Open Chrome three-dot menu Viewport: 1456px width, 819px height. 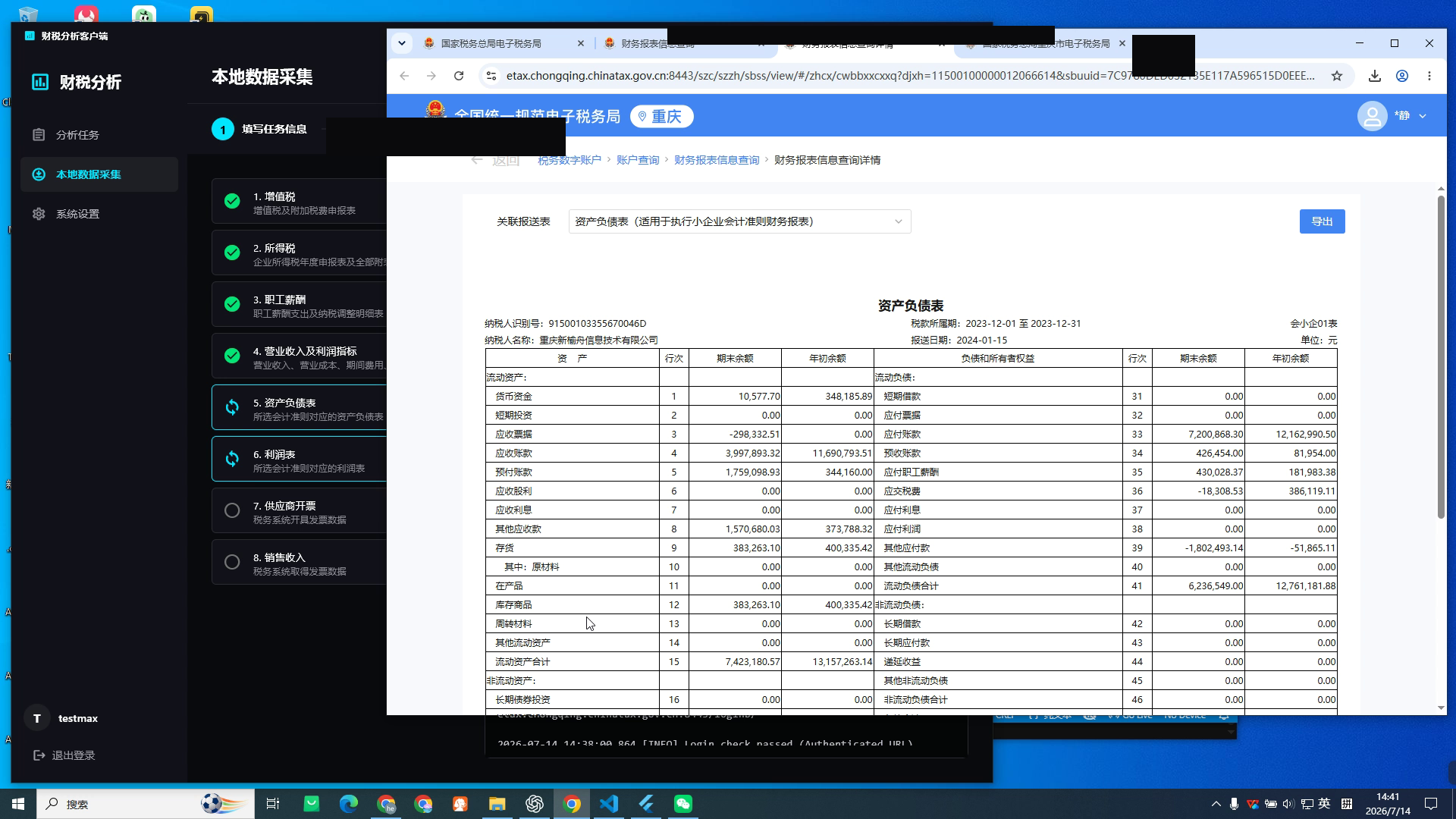(1429, 76)
